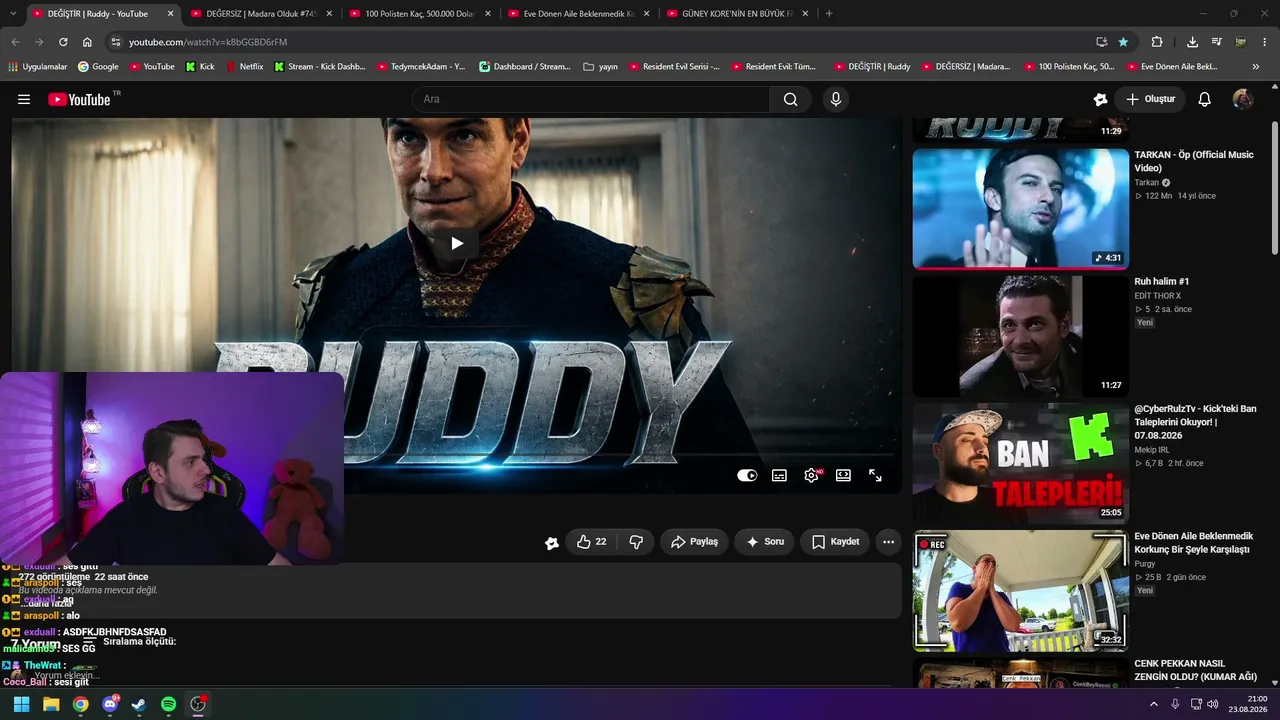Focus the YouTube search field
The image size is (1280, 720).
(x=591, y=99)
